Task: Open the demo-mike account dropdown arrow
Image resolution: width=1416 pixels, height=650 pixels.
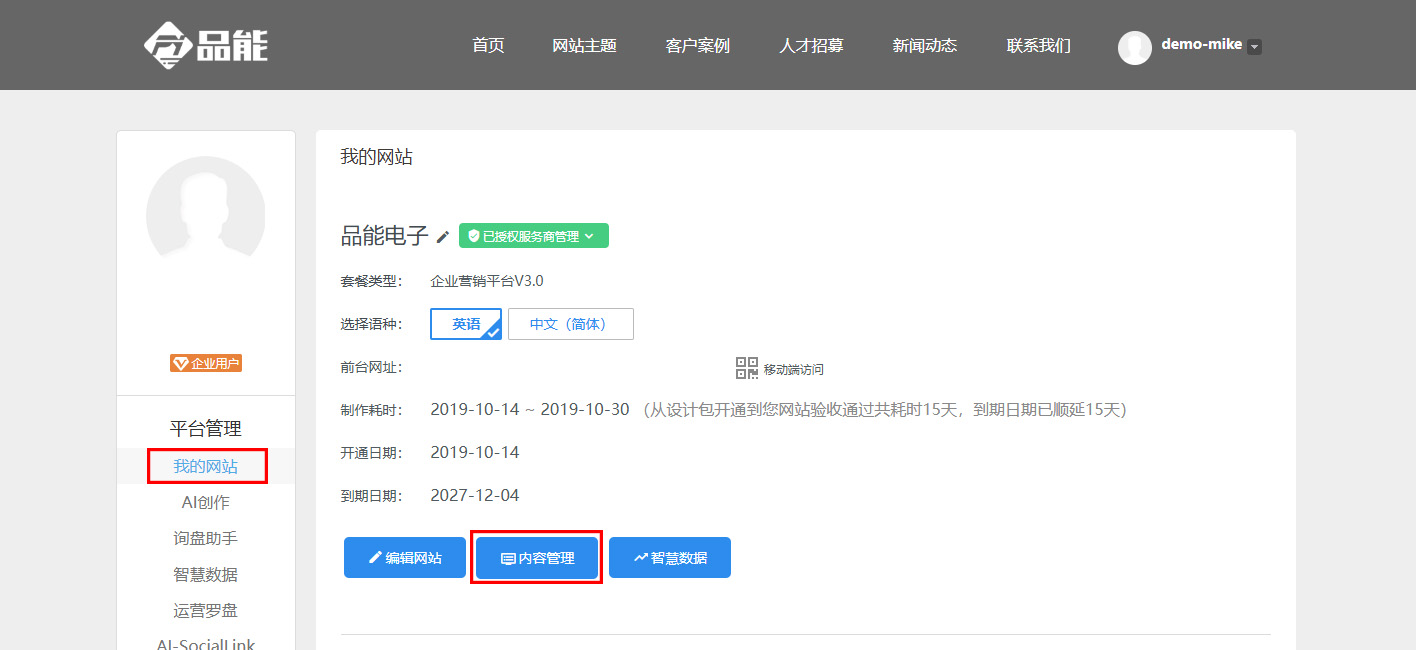Action: [x=1255, y=47]
